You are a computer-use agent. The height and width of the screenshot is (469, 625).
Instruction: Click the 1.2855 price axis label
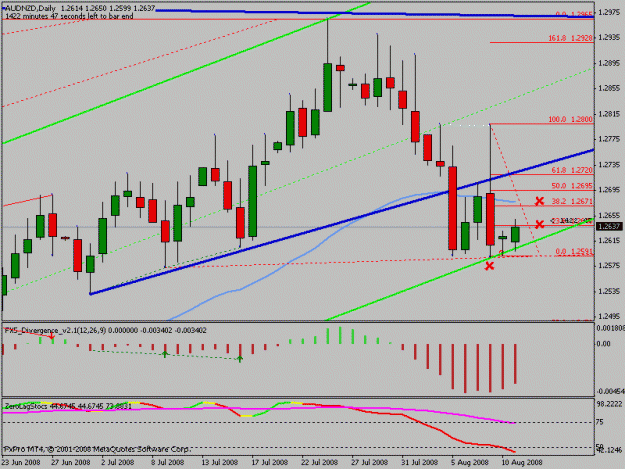click(x=609, y=88)
